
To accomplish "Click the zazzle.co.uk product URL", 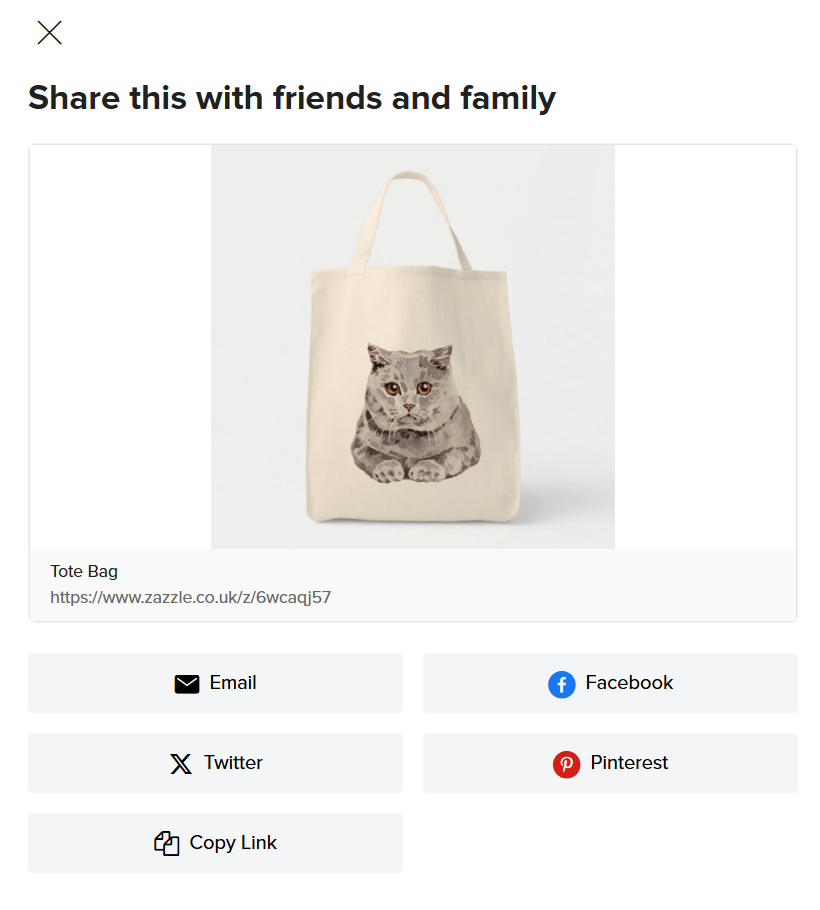I will [190, 597].
